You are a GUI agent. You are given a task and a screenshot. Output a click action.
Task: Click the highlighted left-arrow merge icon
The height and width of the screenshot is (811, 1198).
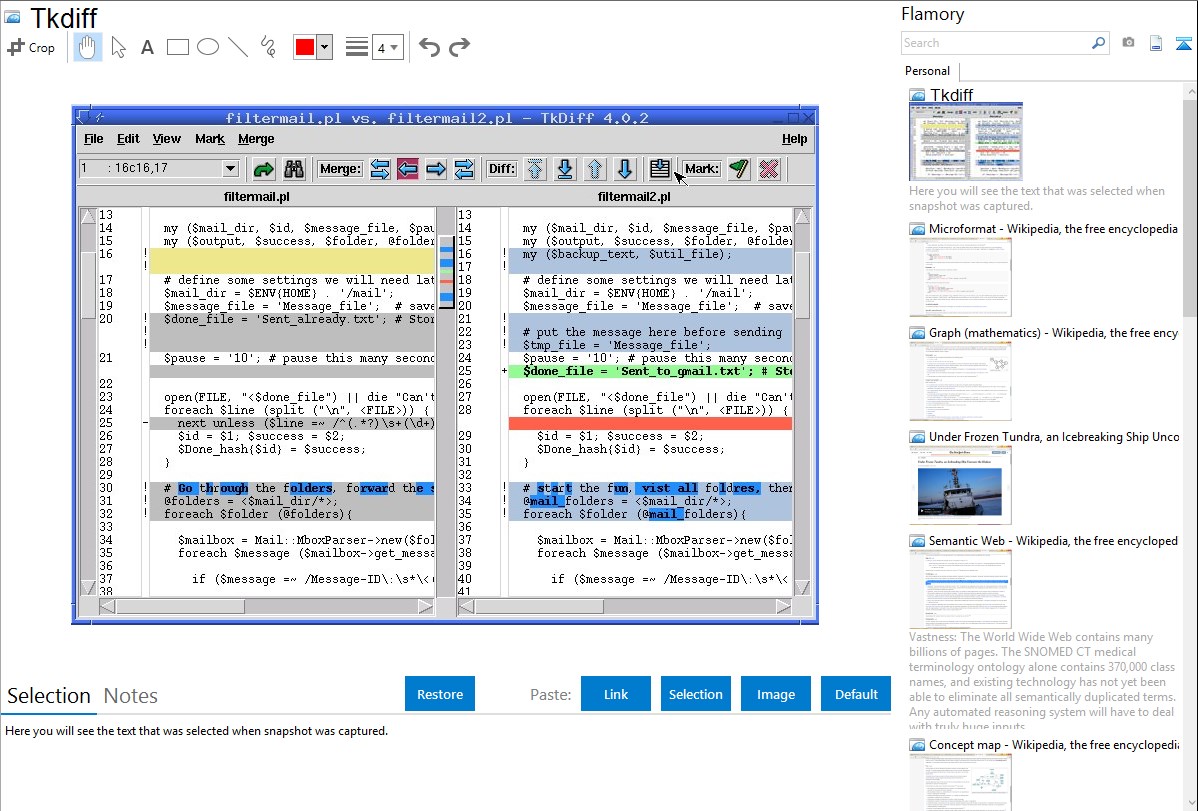pos(408,169)
